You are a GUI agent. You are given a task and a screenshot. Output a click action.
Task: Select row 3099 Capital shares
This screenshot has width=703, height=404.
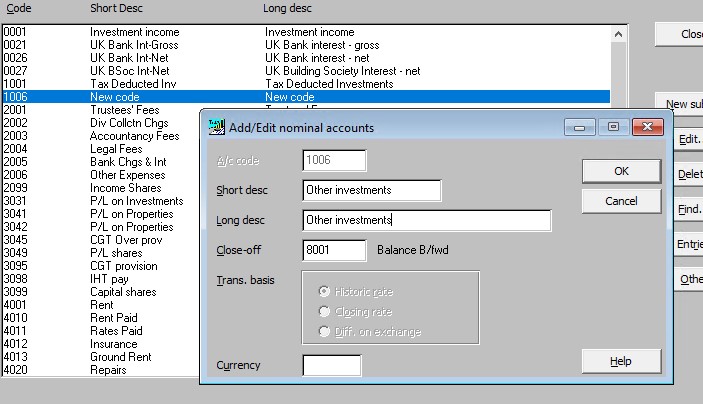click(x=101, y=292)
